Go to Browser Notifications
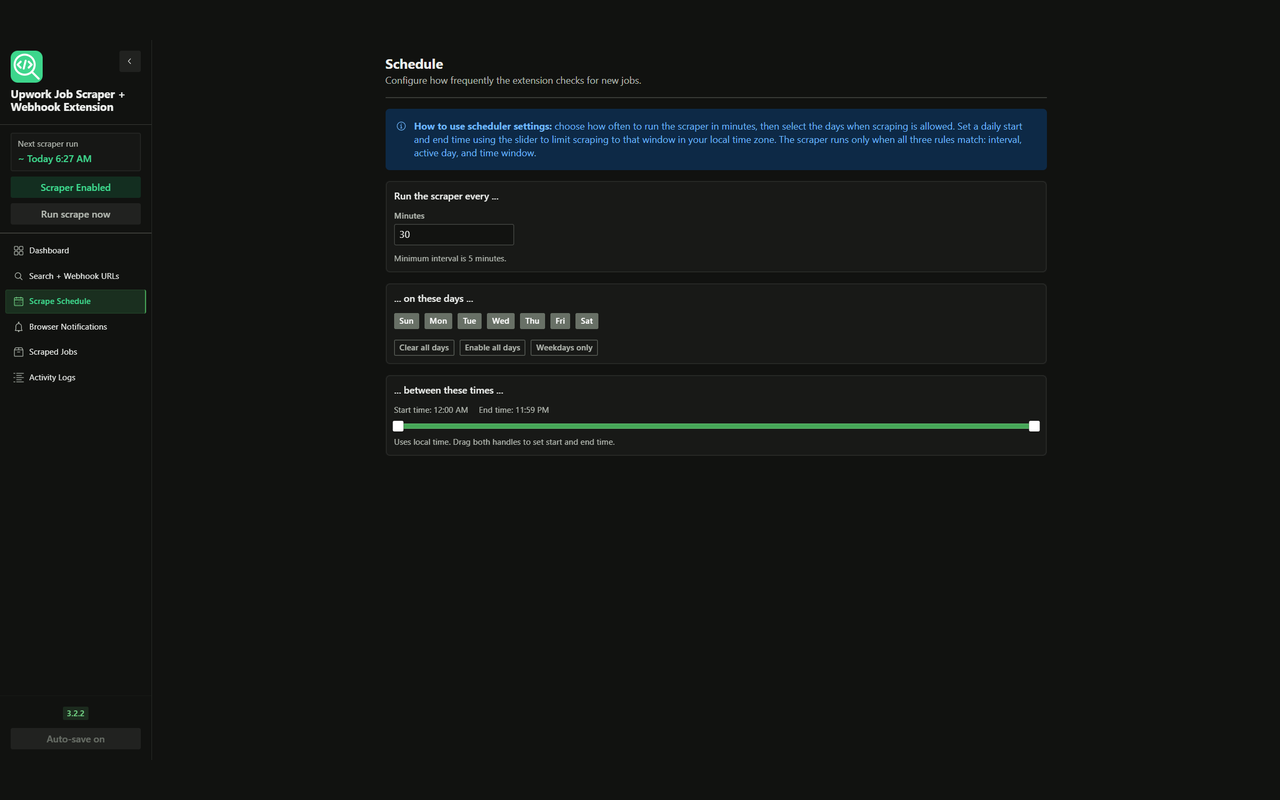The image size is (1280, 800). point(76,327)
